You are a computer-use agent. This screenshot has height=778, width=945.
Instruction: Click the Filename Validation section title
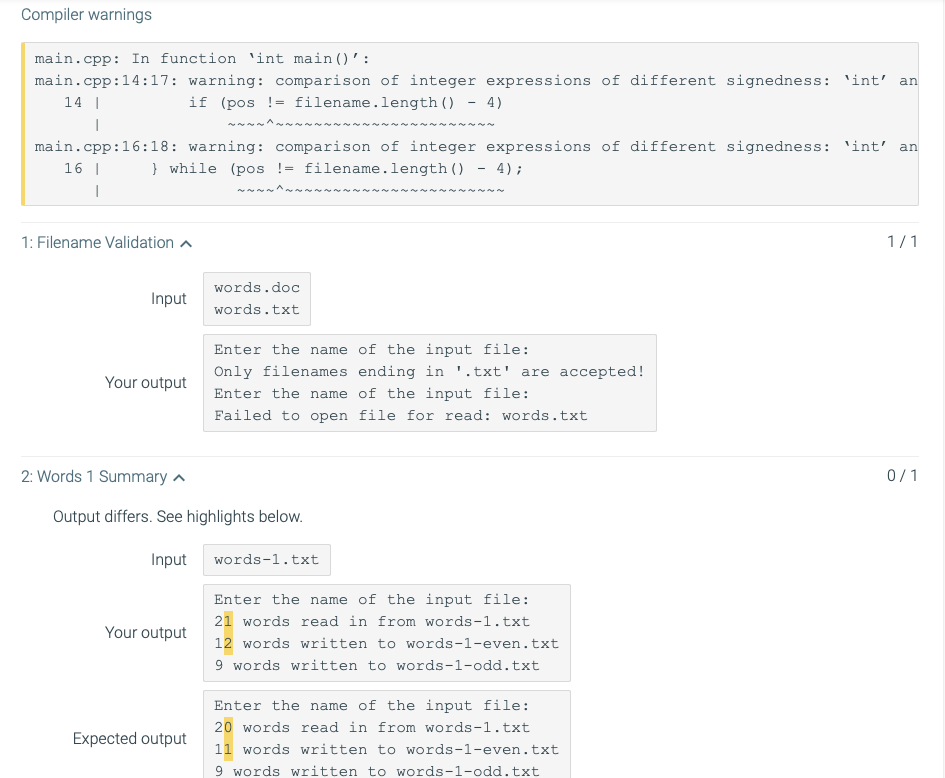point(98,242)
